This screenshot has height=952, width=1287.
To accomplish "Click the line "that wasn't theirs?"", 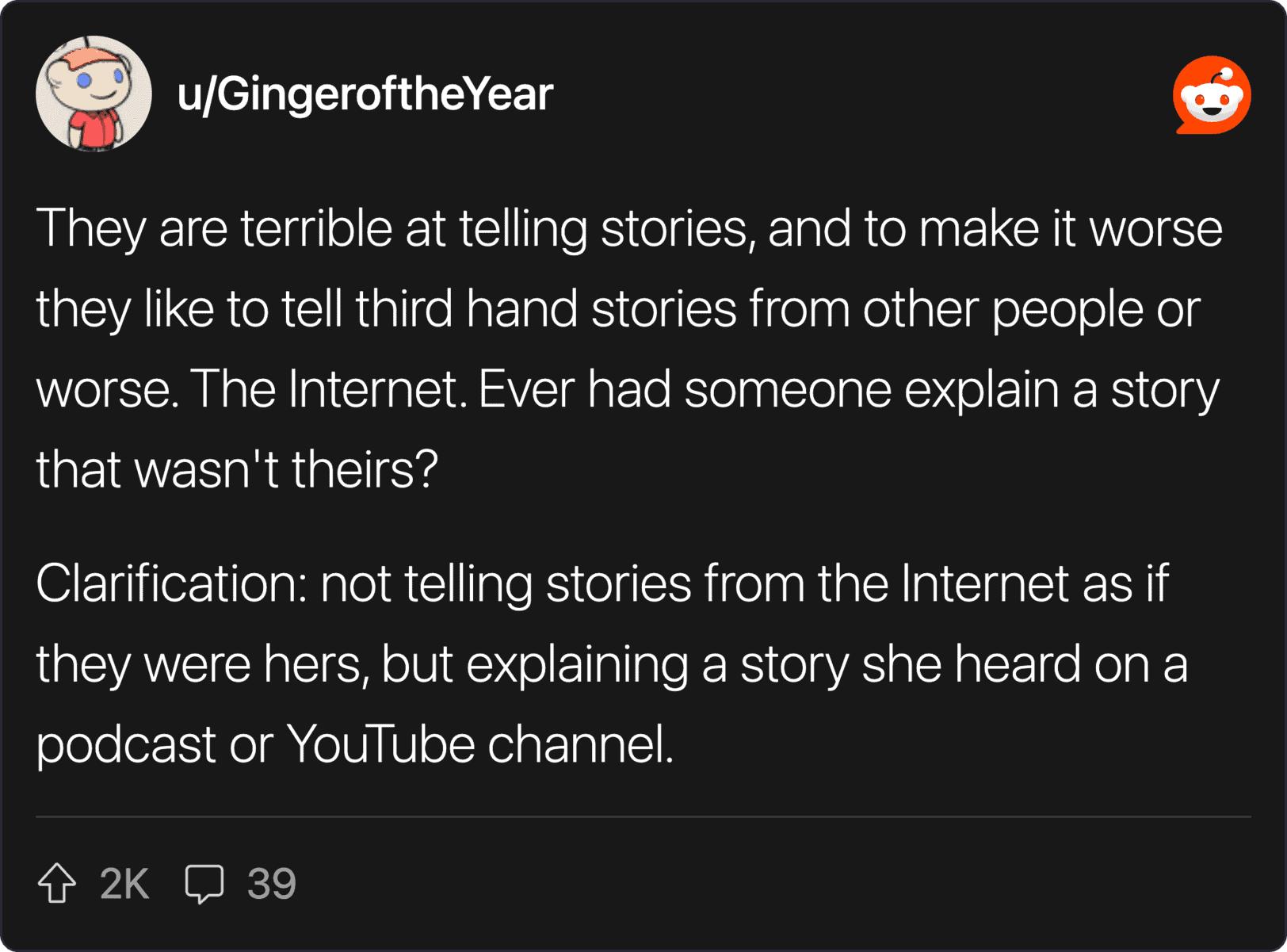I will click(237, 468).
